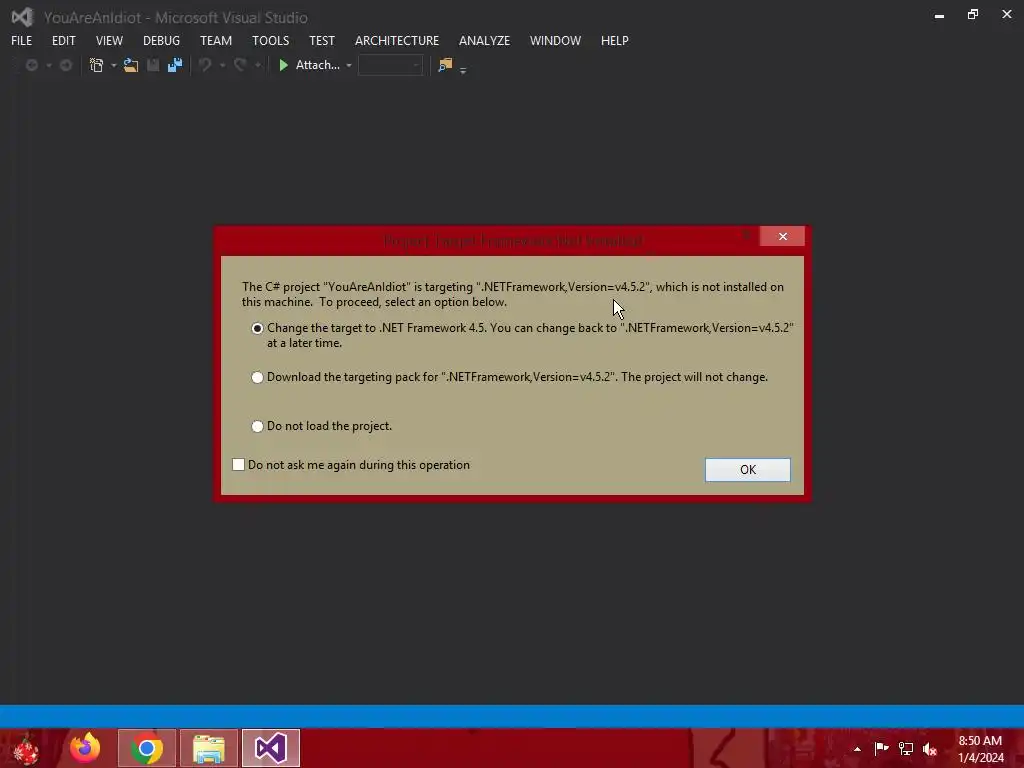Click the green Start play icon

(283, 65)
